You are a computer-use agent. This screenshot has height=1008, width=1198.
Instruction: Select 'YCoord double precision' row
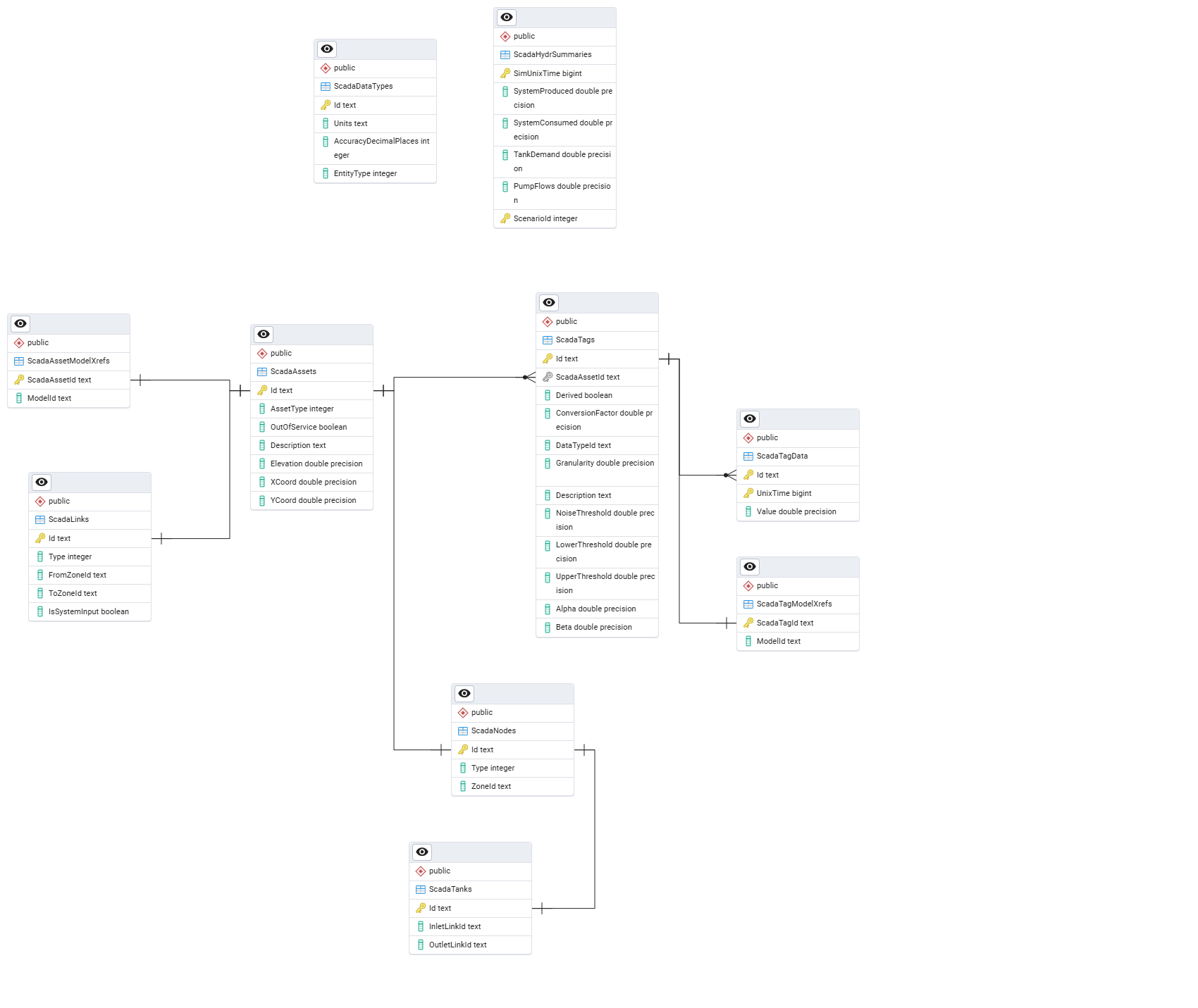[311, 500]
